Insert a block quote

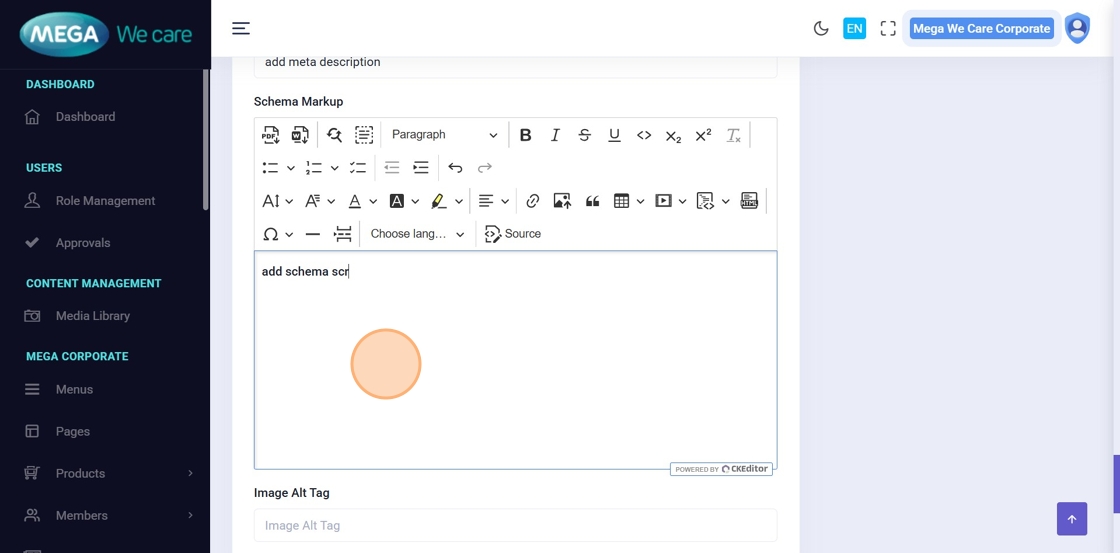pyautogui.click(x=592, y=201)
